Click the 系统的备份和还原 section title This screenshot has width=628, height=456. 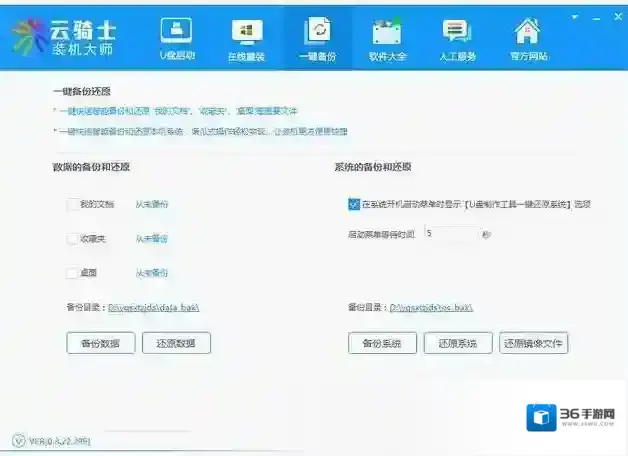point(373,167)
